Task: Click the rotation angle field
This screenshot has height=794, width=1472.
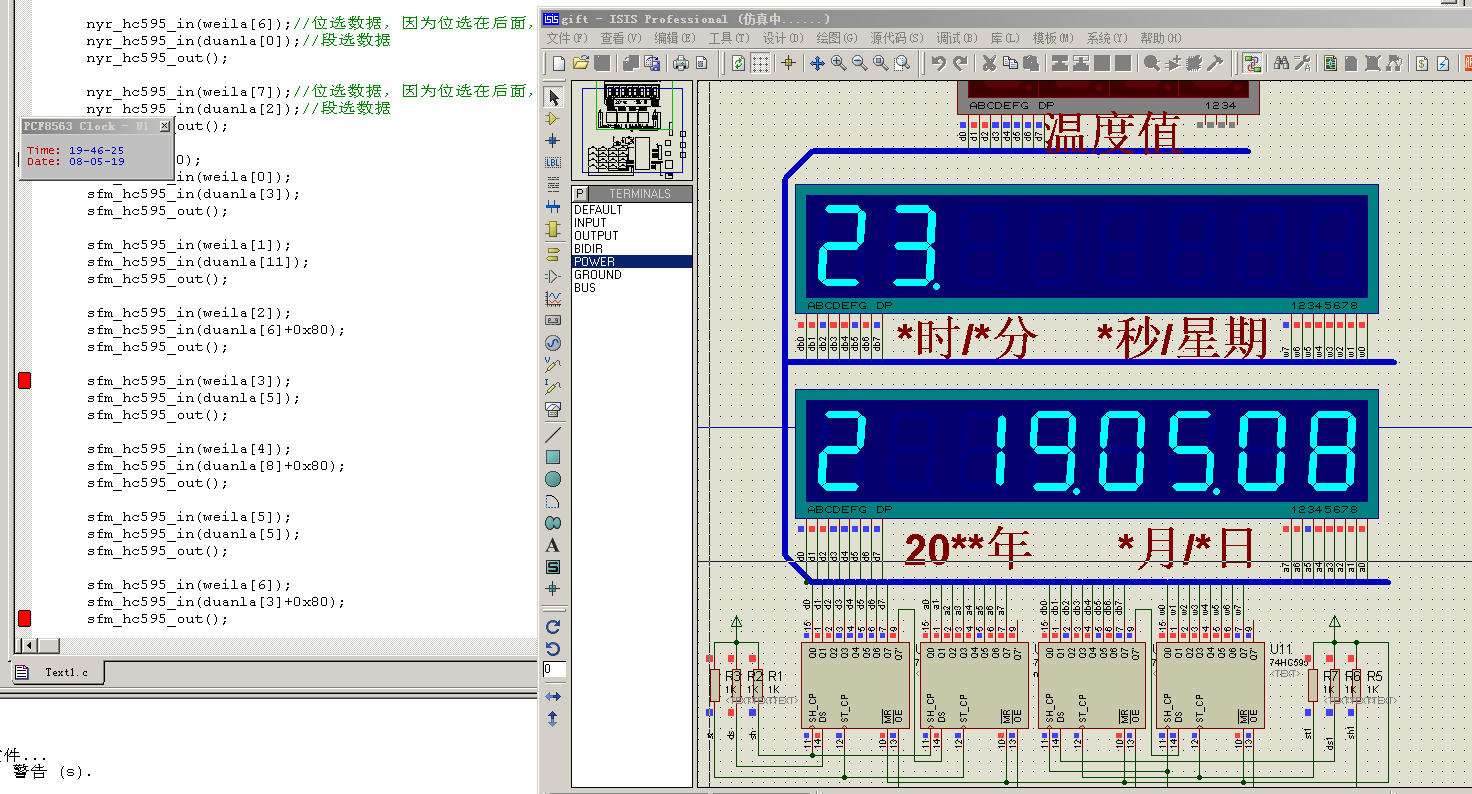Action: point(554,670)
